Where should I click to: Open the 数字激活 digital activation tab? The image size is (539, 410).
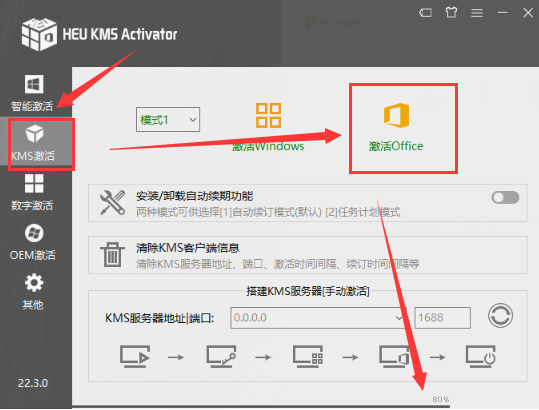point(33,192)
